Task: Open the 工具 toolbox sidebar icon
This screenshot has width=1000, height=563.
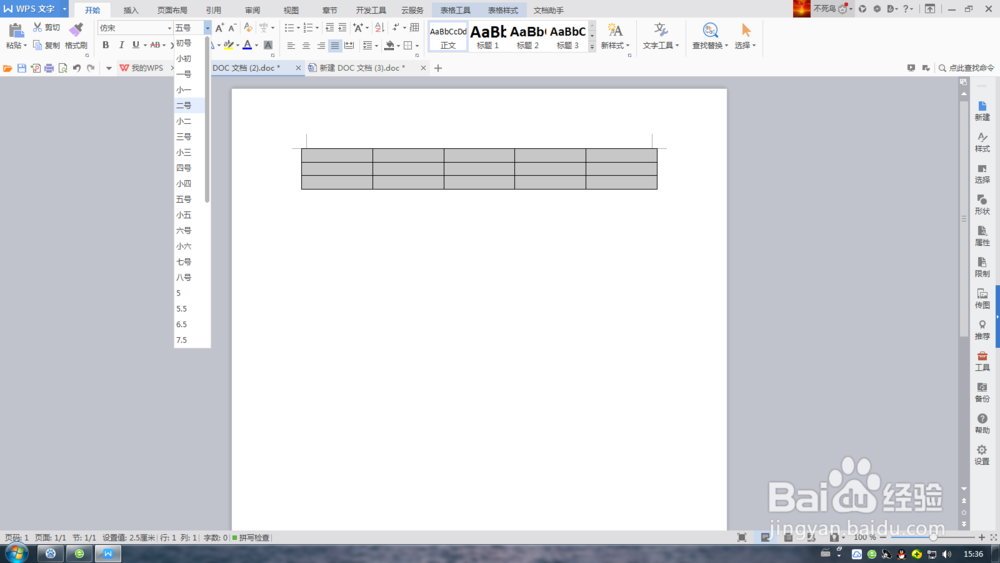Action: point(982,362)
